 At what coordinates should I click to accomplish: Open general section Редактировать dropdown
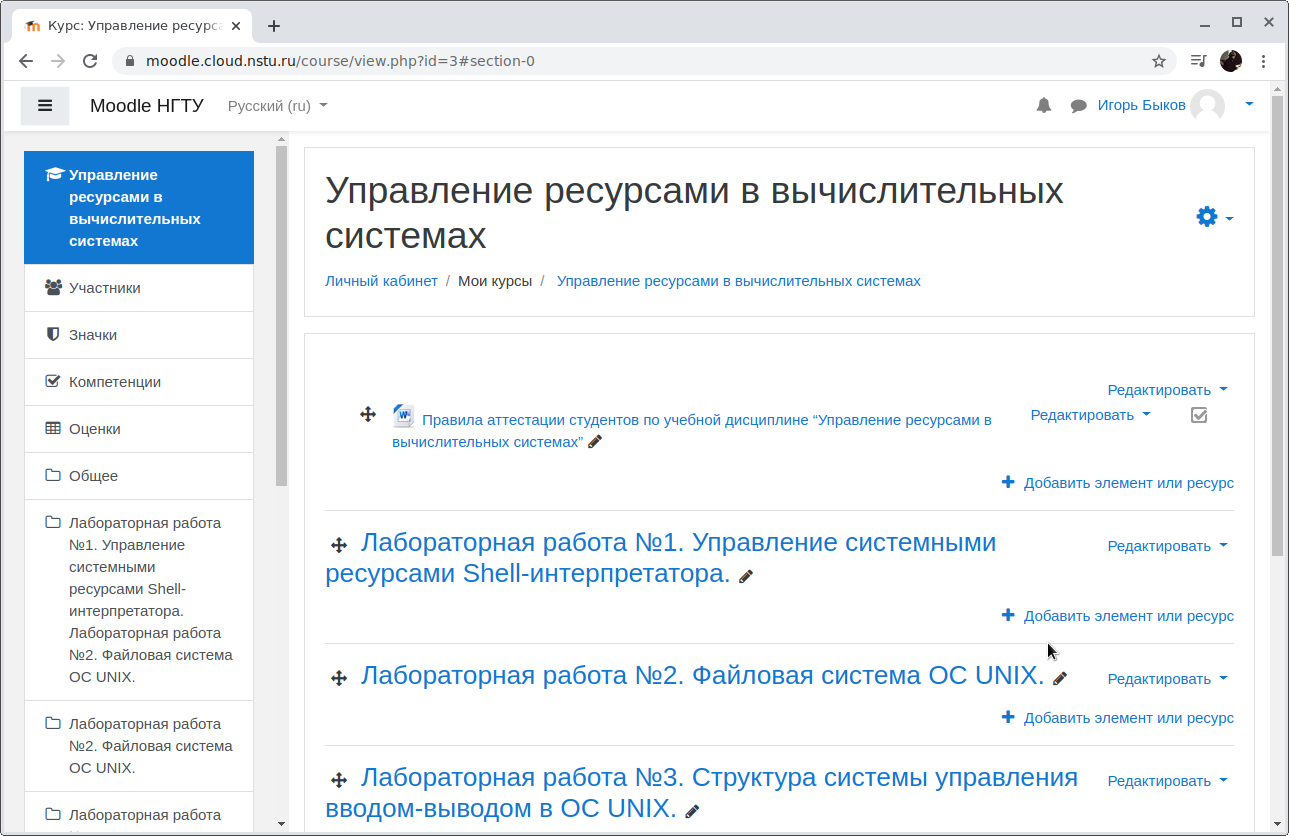click(x=1167, y=390)
